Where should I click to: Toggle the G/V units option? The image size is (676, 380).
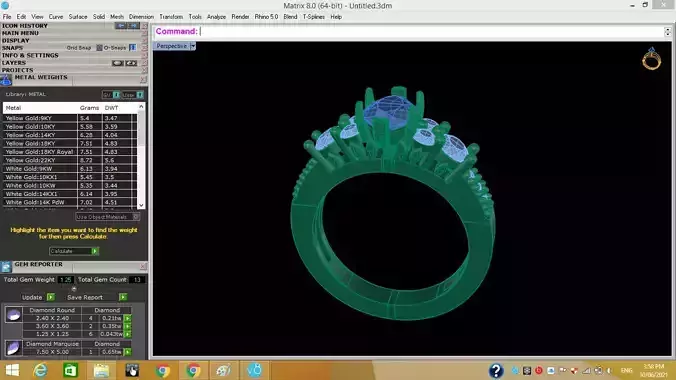(116, 95)
